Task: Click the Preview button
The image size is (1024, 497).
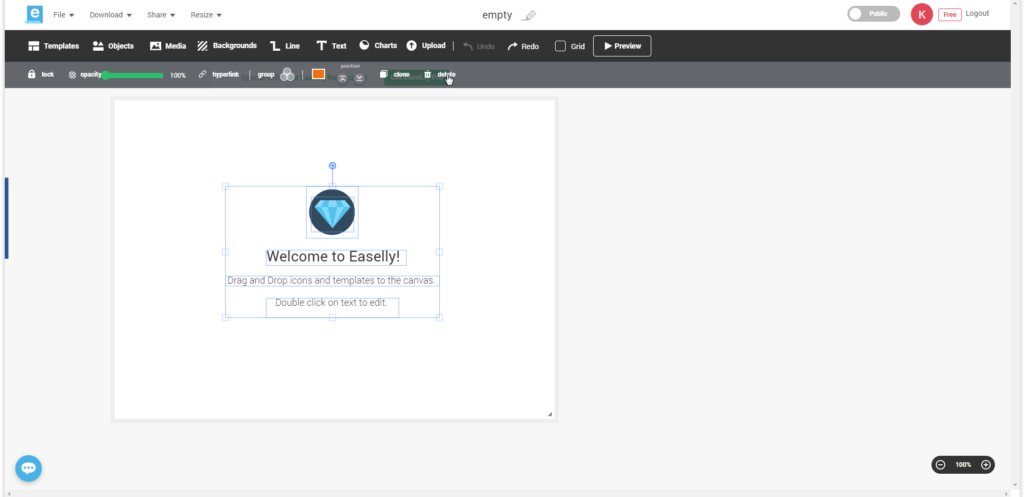Action: click(622, 46)
